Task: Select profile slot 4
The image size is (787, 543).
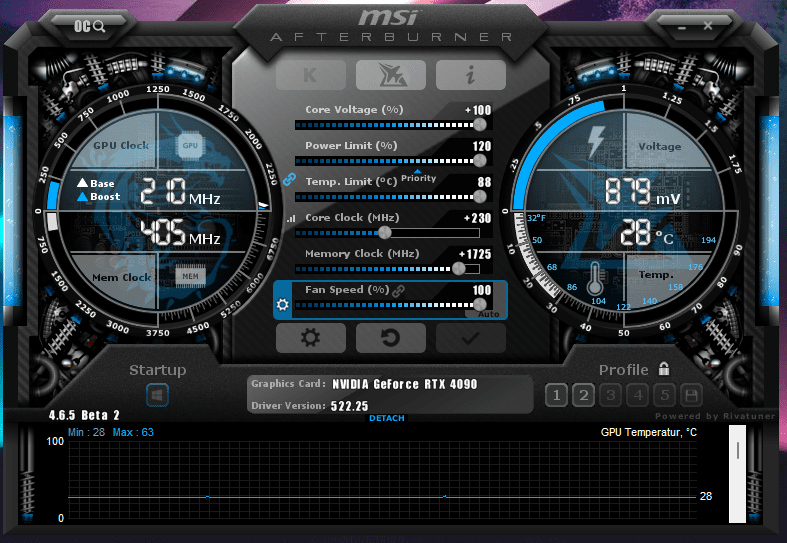Action: [x=637, y=395]
